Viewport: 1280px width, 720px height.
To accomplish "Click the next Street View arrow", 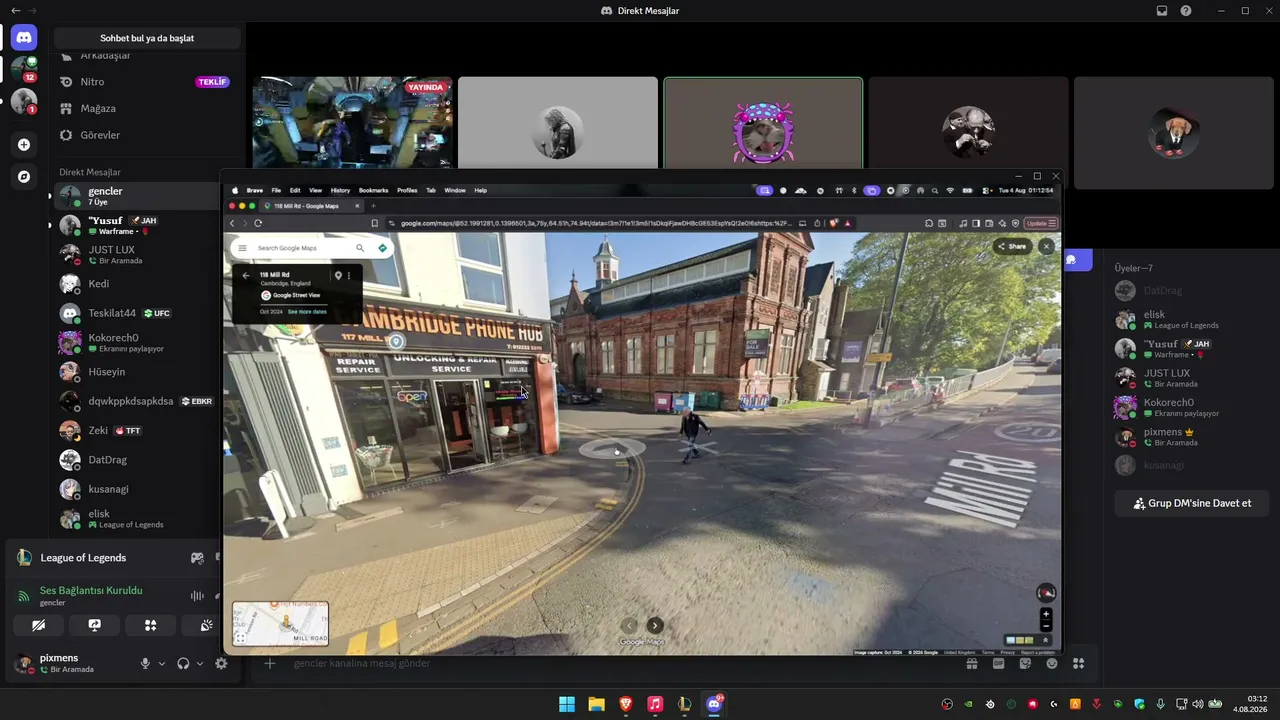I will 655,626.
